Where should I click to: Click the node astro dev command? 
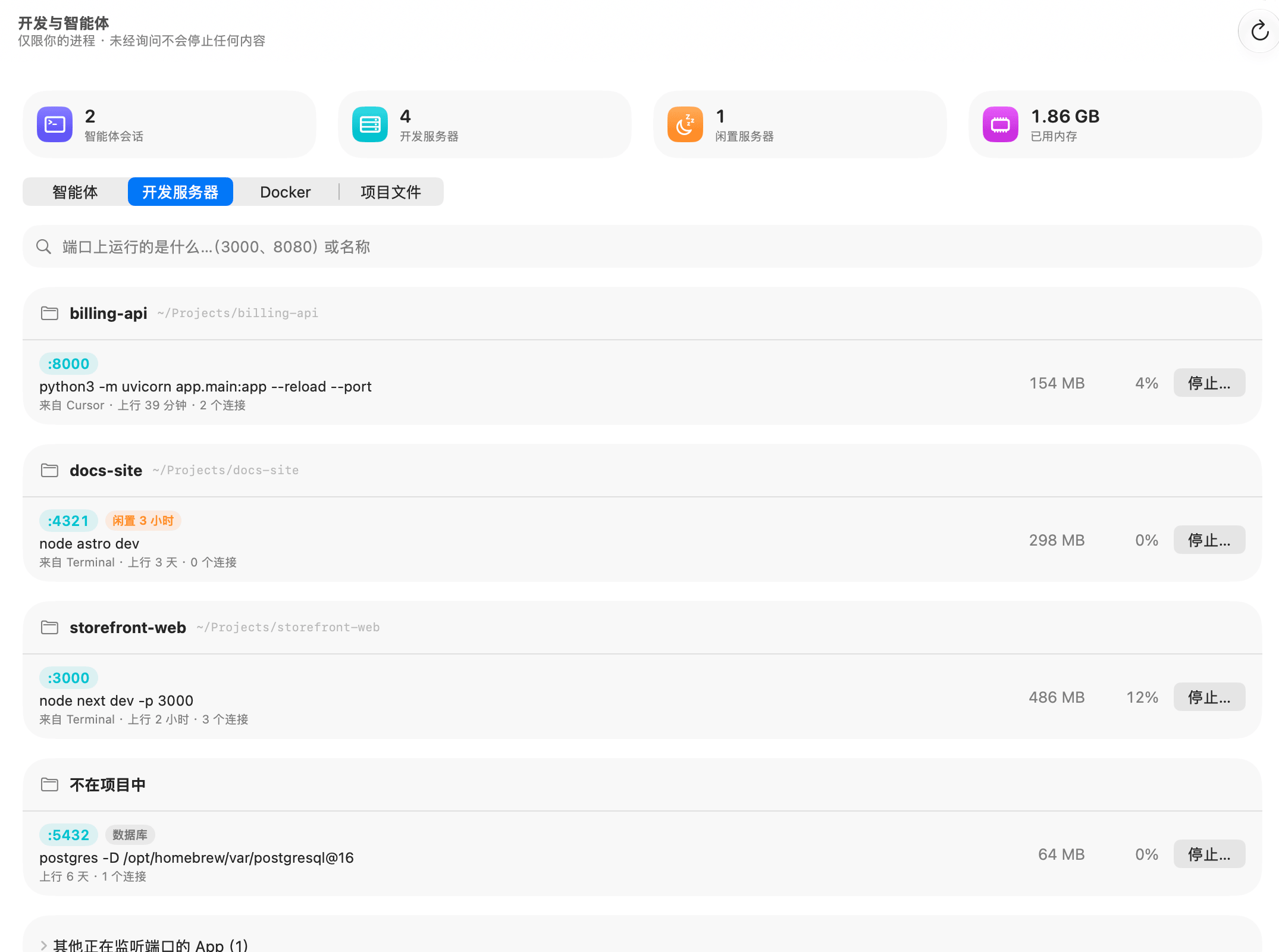pyautogui.click(x=89, y=543)
